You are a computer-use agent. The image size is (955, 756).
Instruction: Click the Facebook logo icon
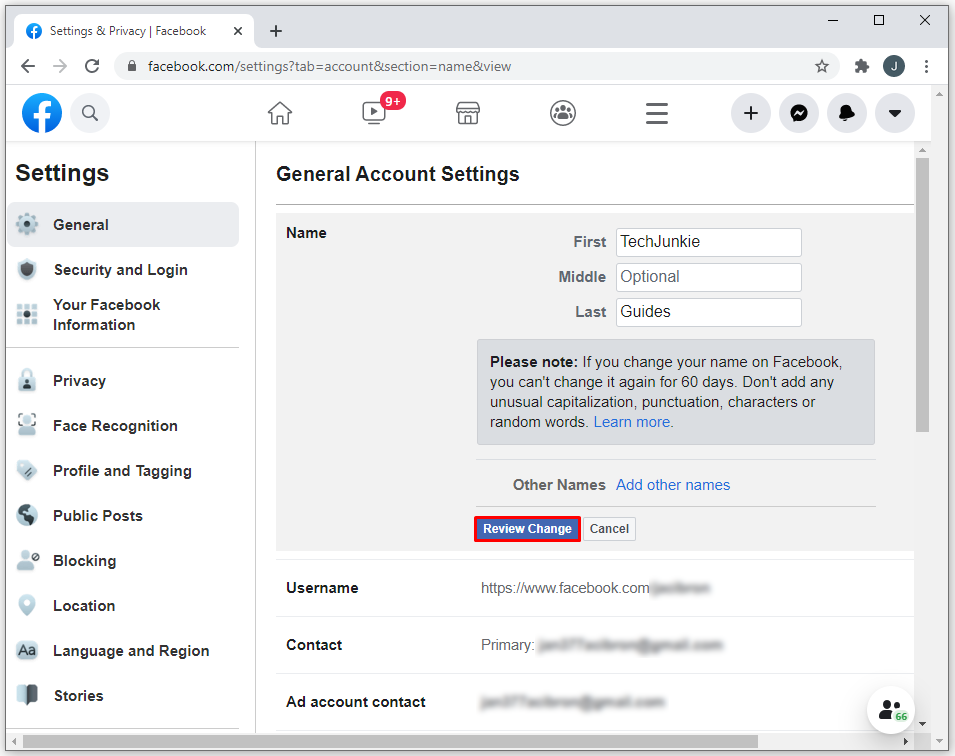click(x=42, y=113)
